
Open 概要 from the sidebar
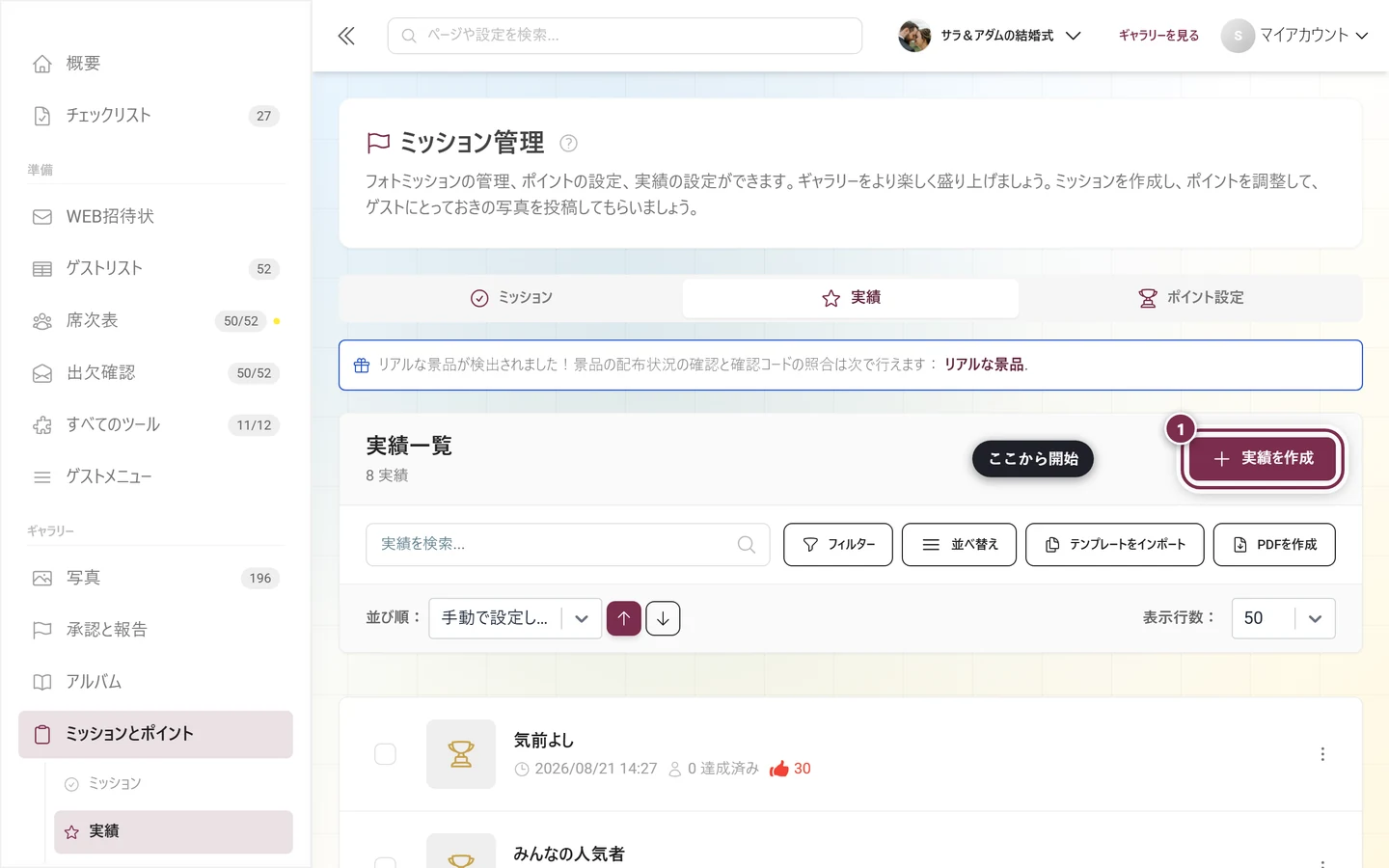[x=155, y=64]
